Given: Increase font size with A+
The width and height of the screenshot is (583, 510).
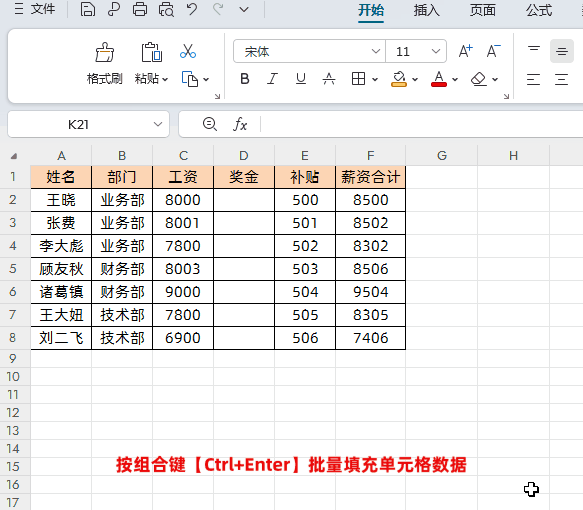Looking at the screenshot, I should [465, 51].
